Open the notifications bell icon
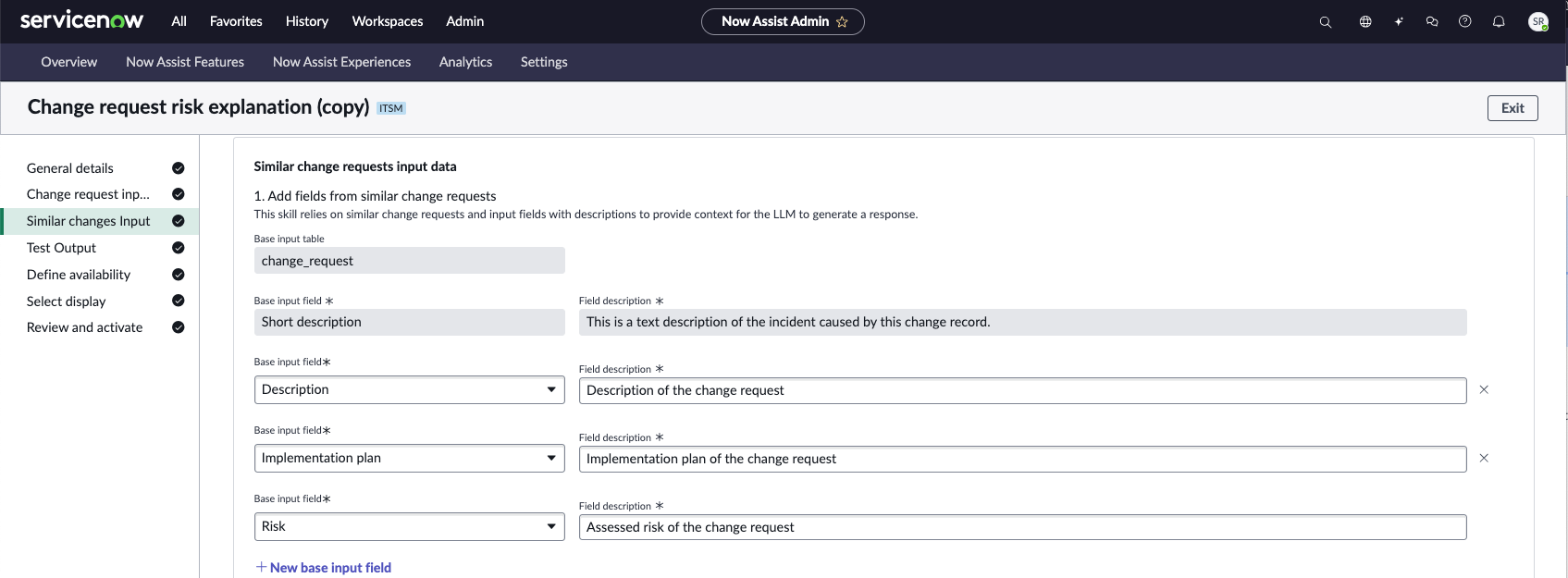The width and height of the screenshot is (1568, 578). [1499, 21]
